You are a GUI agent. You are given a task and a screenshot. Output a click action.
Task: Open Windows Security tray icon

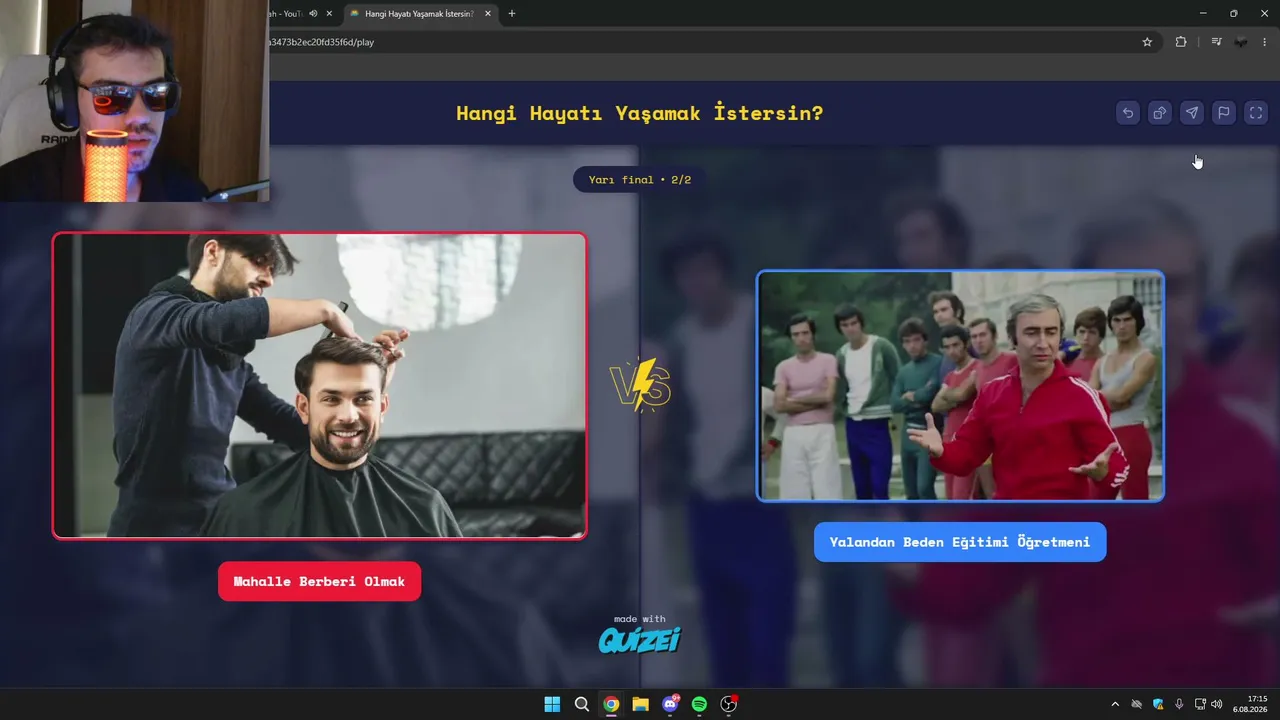(1158, 704)
